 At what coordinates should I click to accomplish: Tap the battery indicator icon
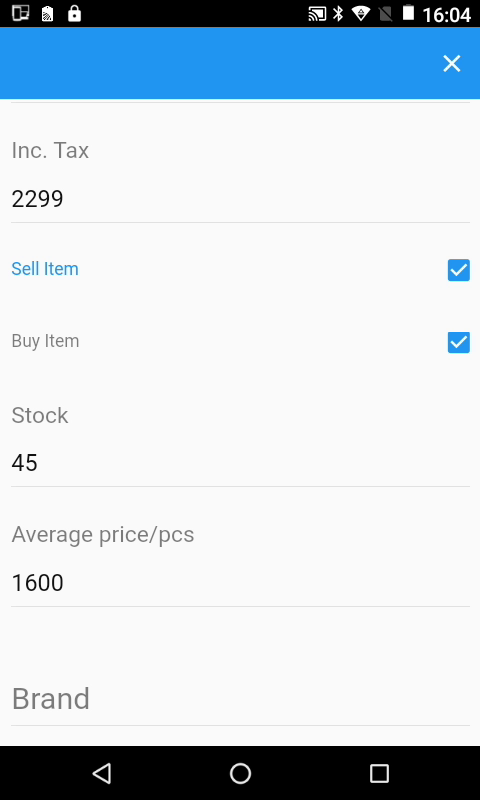click(x=408, y=13)
